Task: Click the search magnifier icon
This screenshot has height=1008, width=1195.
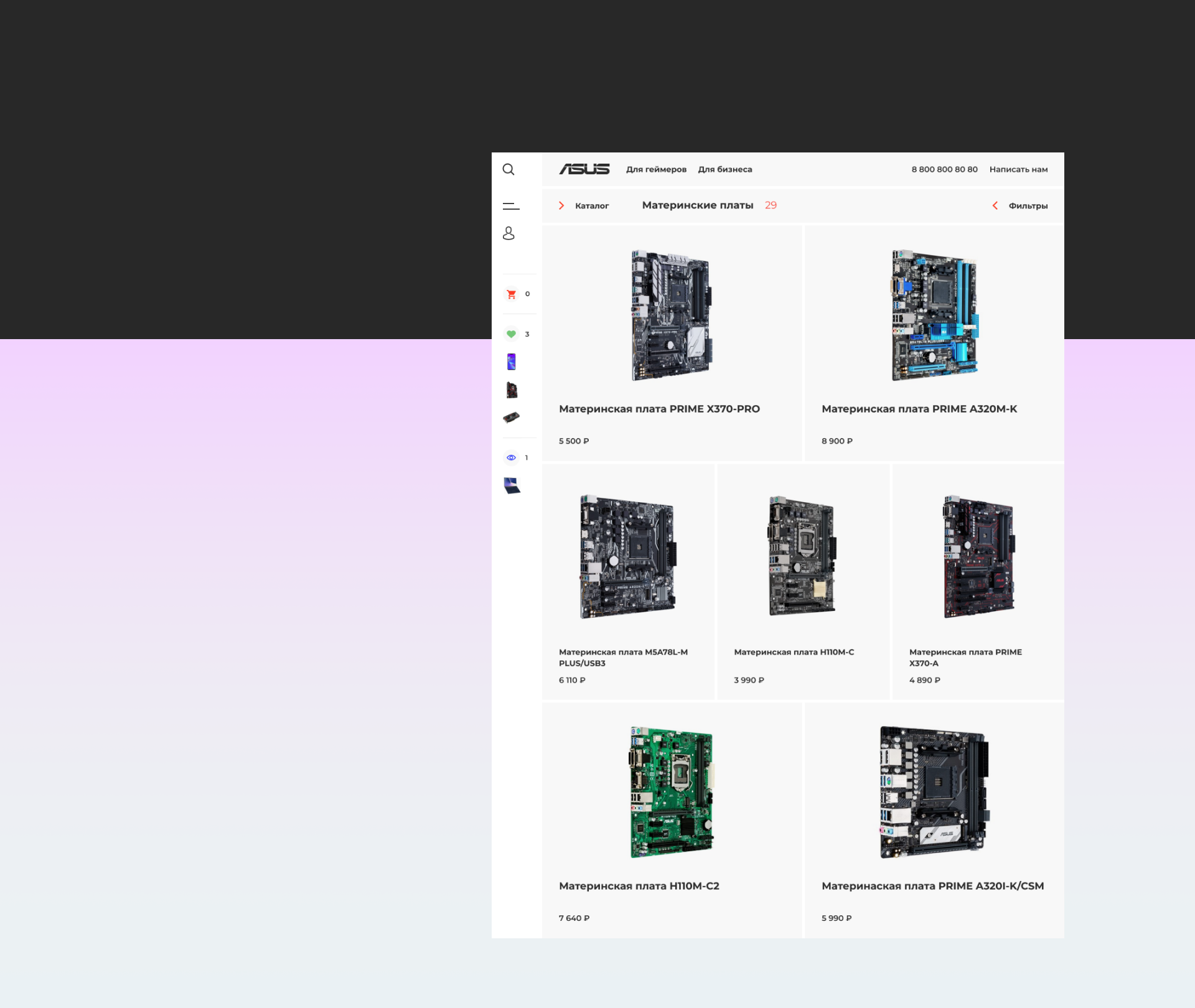Action: [508, 169]
